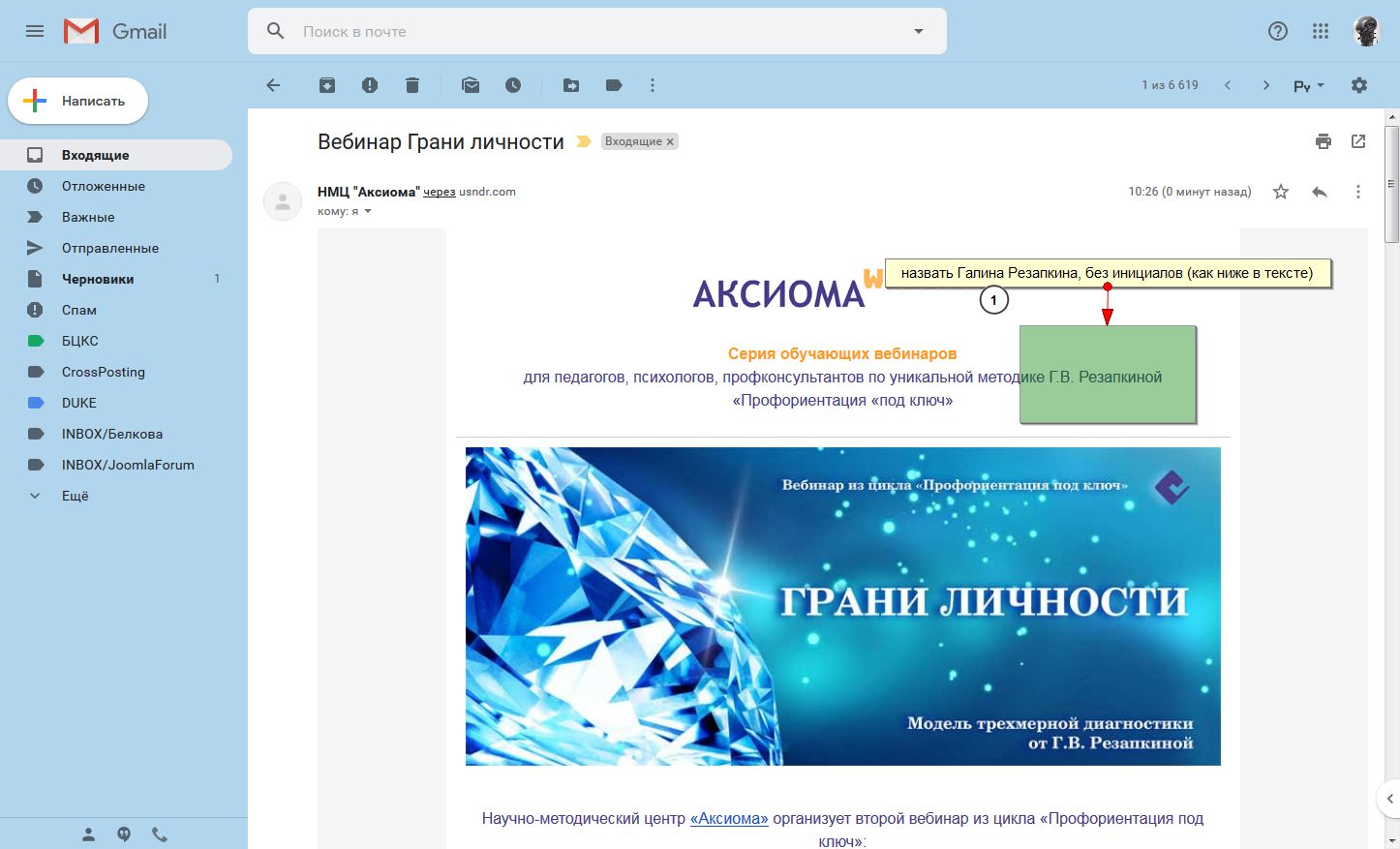Open the Help question mark icon
1400x849 pixels.
[x=1278, y=31]
